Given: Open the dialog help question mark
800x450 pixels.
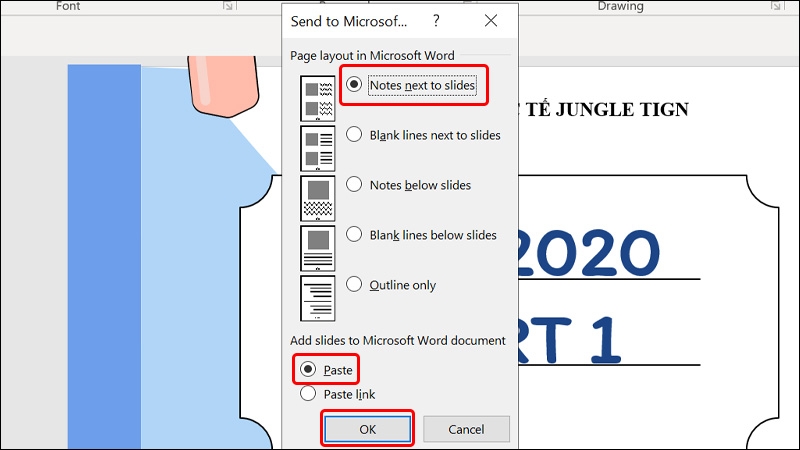Looking at the screenshot, I should point(436,20).
